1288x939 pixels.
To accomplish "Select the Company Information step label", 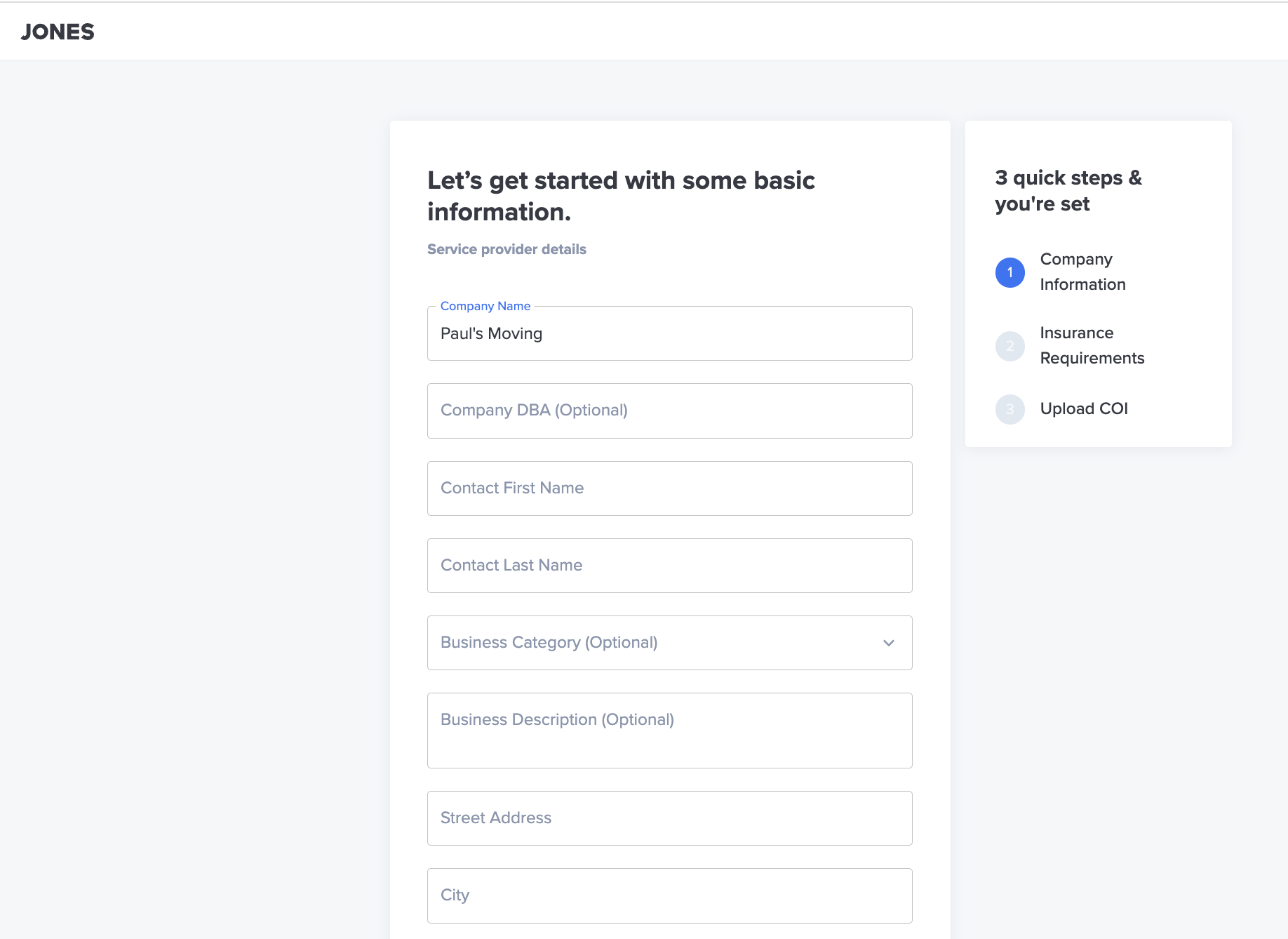I will 1082,272.
